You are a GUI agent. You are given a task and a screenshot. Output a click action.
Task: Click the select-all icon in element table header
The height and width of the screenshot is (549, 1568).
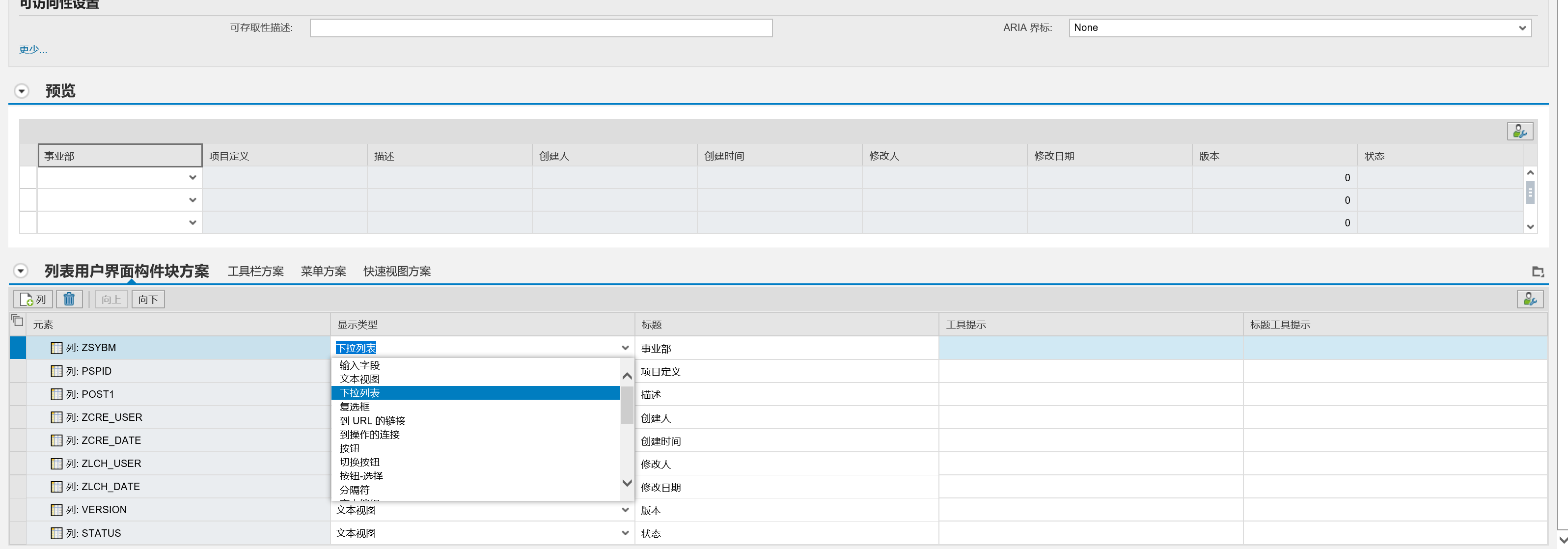tap(18, 321)
